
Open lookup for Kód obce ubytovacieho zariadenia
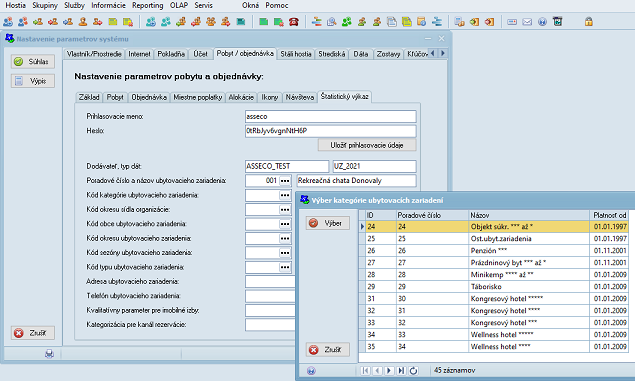pos(285,224)
